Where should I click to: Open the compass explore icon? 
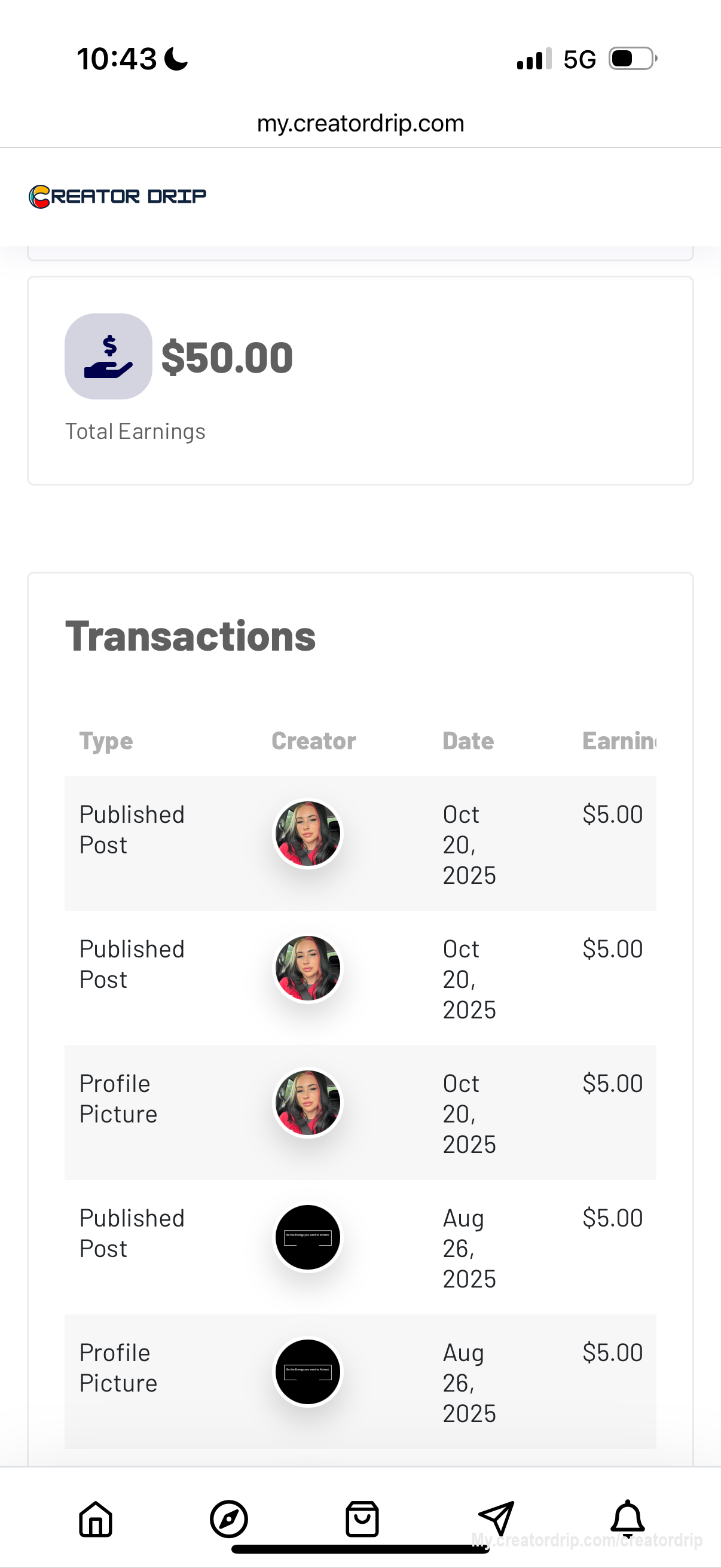(x=229, y=1519)
